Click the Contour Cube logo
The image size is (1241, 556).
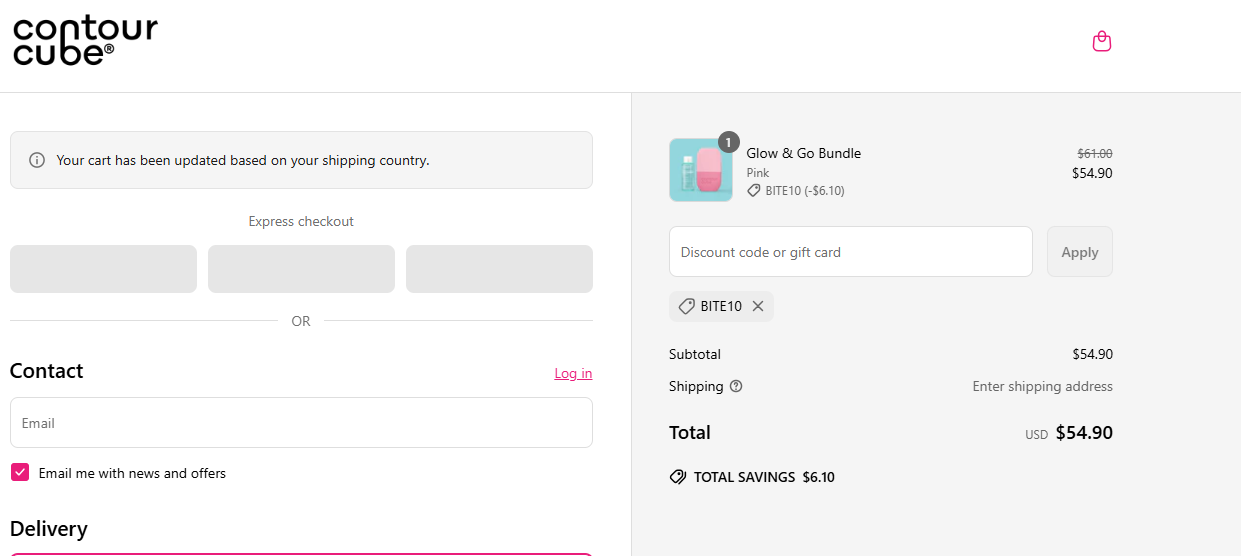(x=85, y=41)
